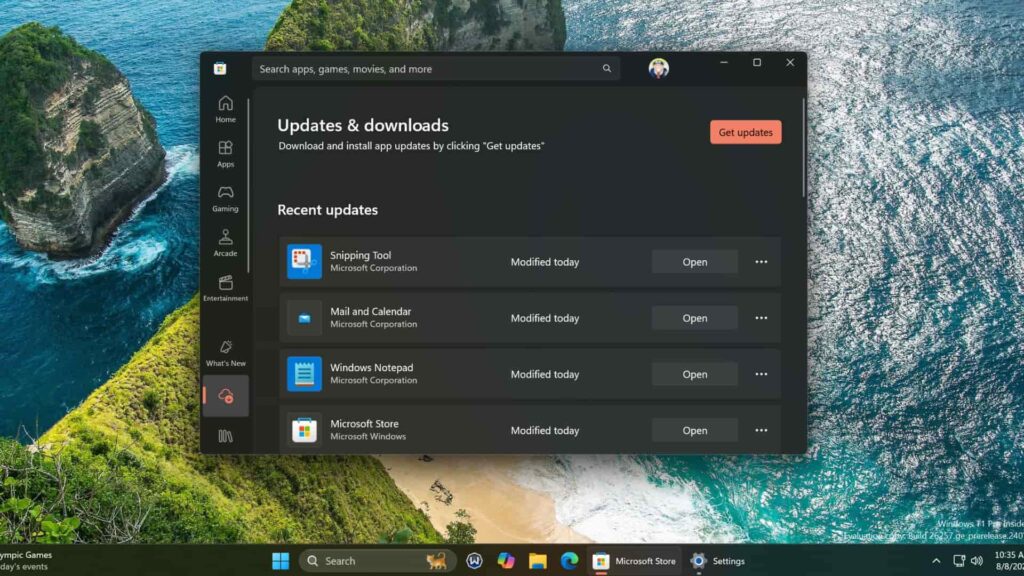Open more options for Windows Notepad
The image size is (1024, 576).
click(761, 373)
